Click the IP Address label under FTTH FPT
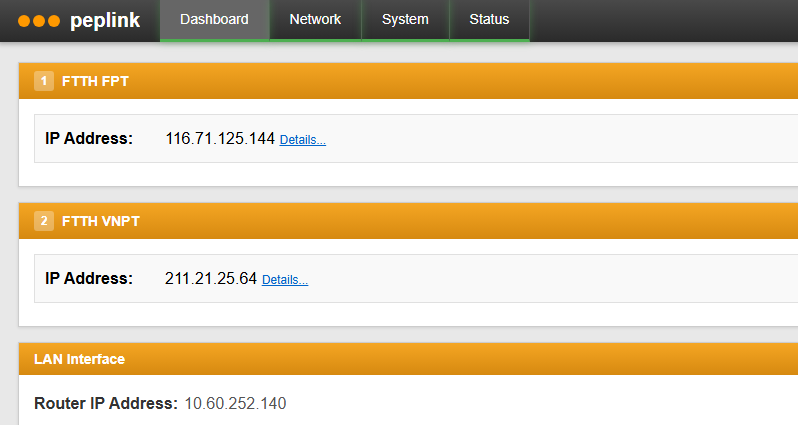Image resolution: width=798 pixels, height=425 pixels. [x=89, y=139]
